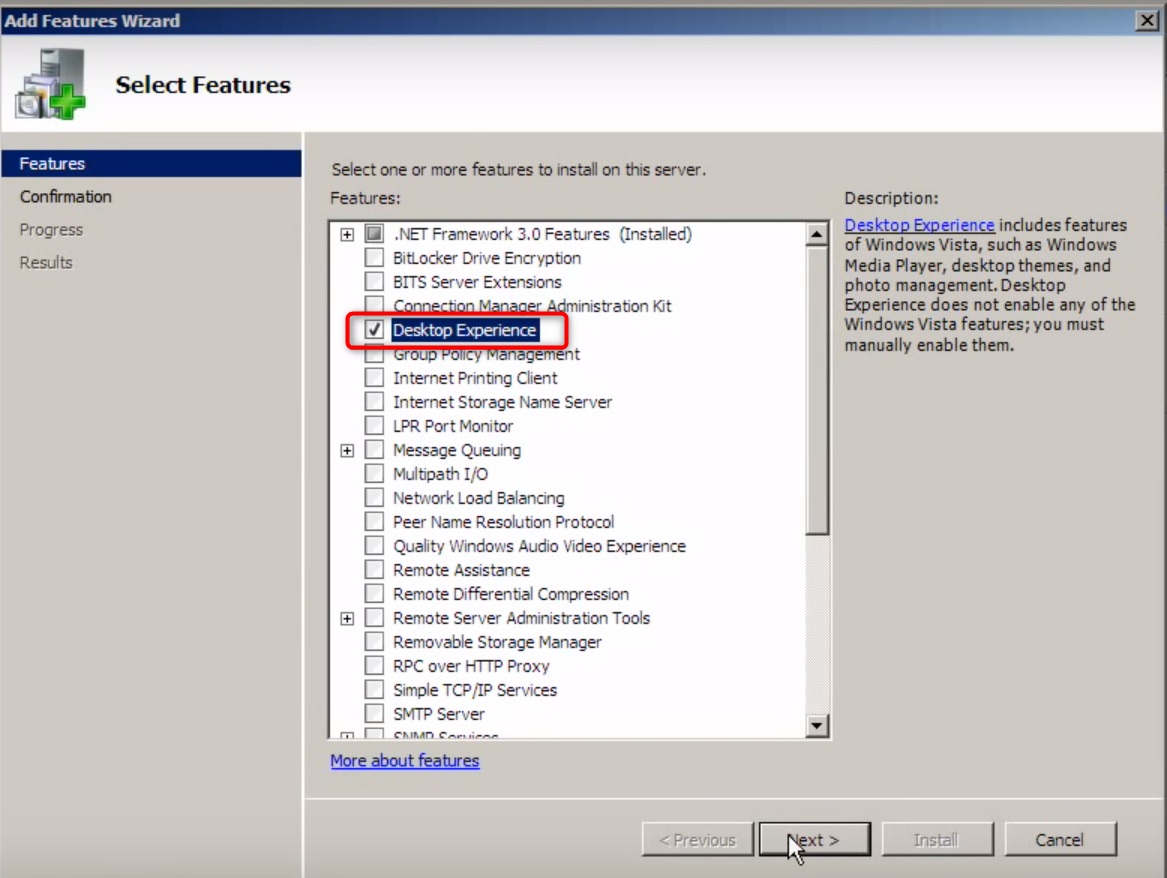Close the Add Features Wizard window
1167x878 pixels.
pyautogui.click(x=1147, y=20)
